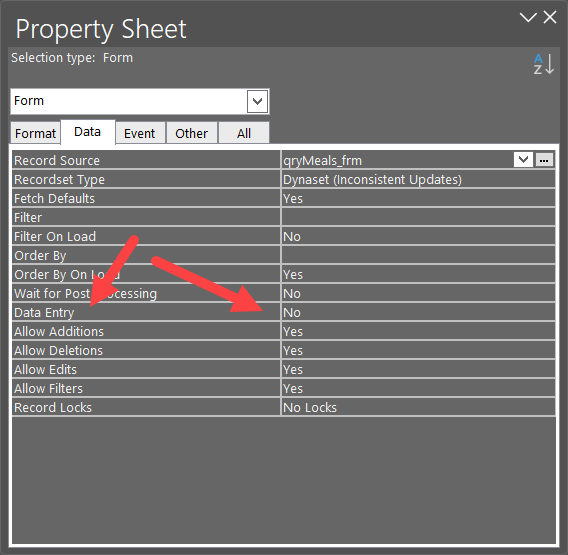Viewport: 568px width, 555px height.
Task: Close the Property Sheet pane
Action: point(550,17)
